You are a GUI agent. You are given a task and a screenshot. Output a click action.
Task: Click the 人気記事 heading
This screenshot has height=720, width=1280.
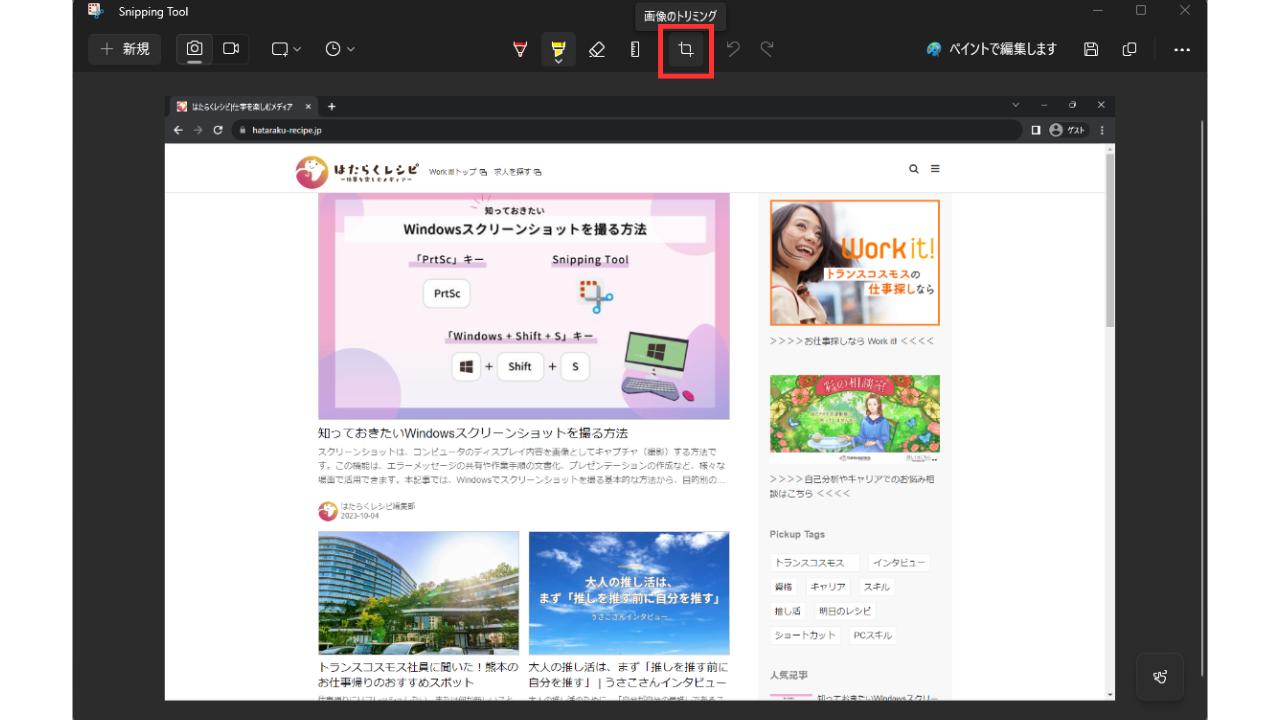point(789,675)
